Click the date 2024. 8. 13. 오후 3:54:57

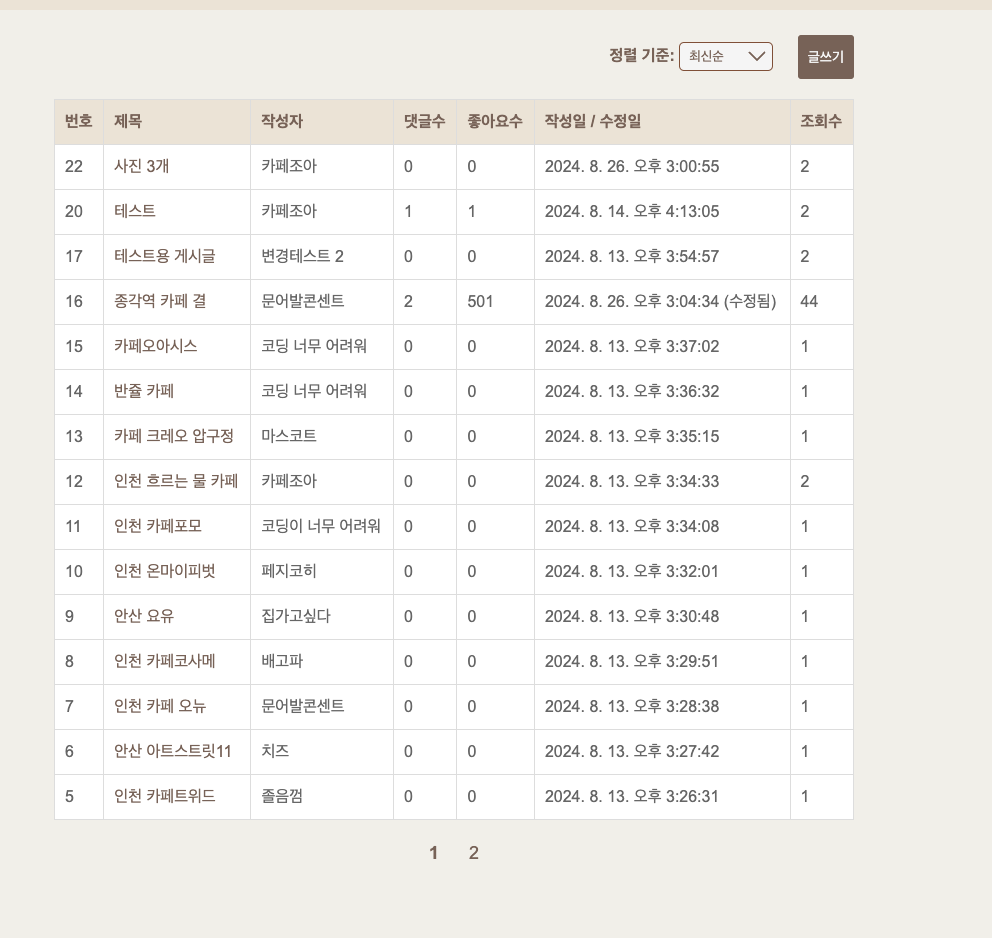(632, 256)
